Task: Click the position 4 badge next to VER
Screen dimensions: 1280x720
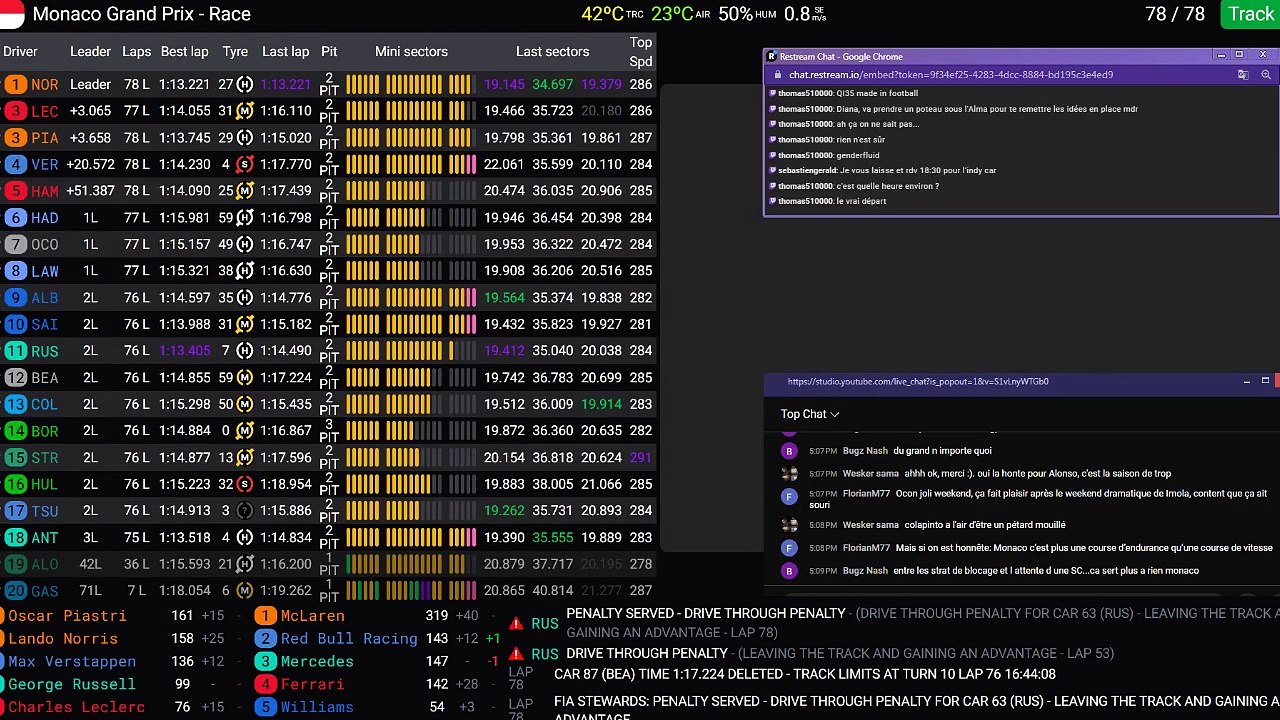Action: tap(15, 164)
